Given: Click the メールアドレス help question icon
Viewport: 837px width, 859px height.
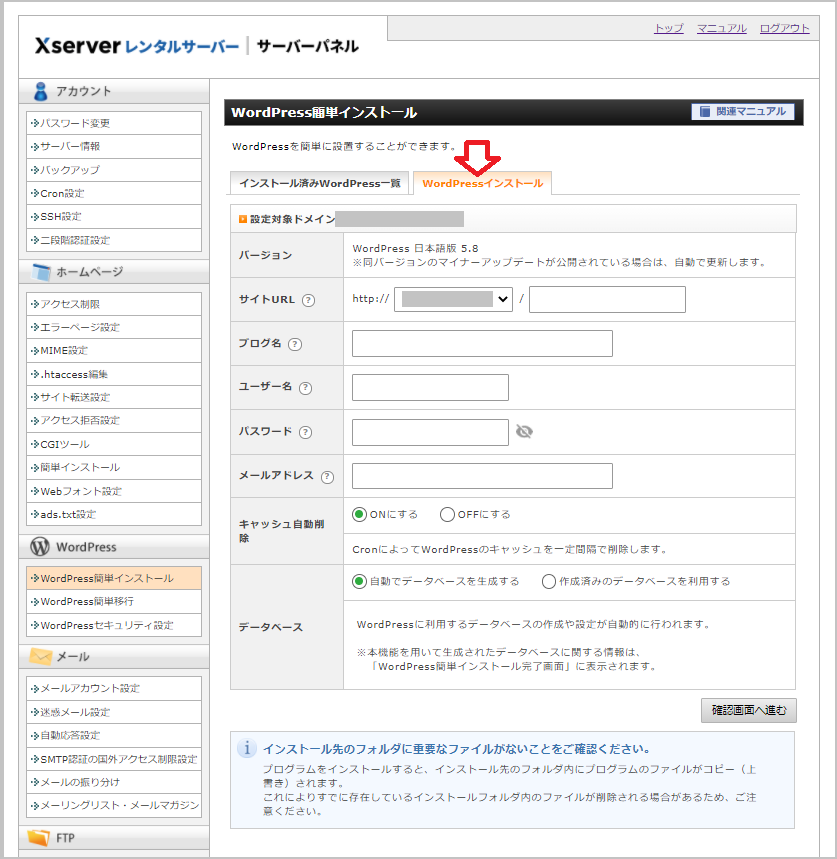Looking at the screenshot, I should (327, 477).
